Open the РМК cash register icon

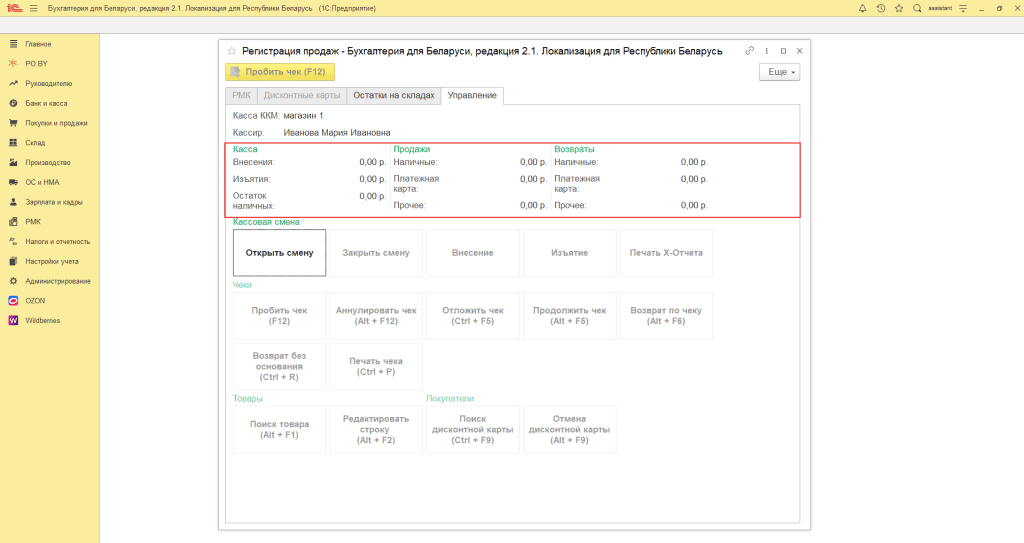point(13,222)
